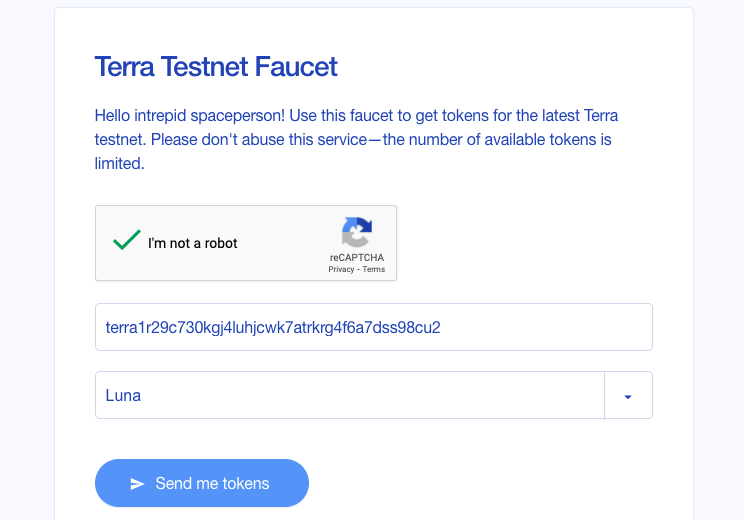Viewport: 744px width, 520px height.
Task: Open the reCAPTCHA Privacy link
Action: (x=341, y=270)
